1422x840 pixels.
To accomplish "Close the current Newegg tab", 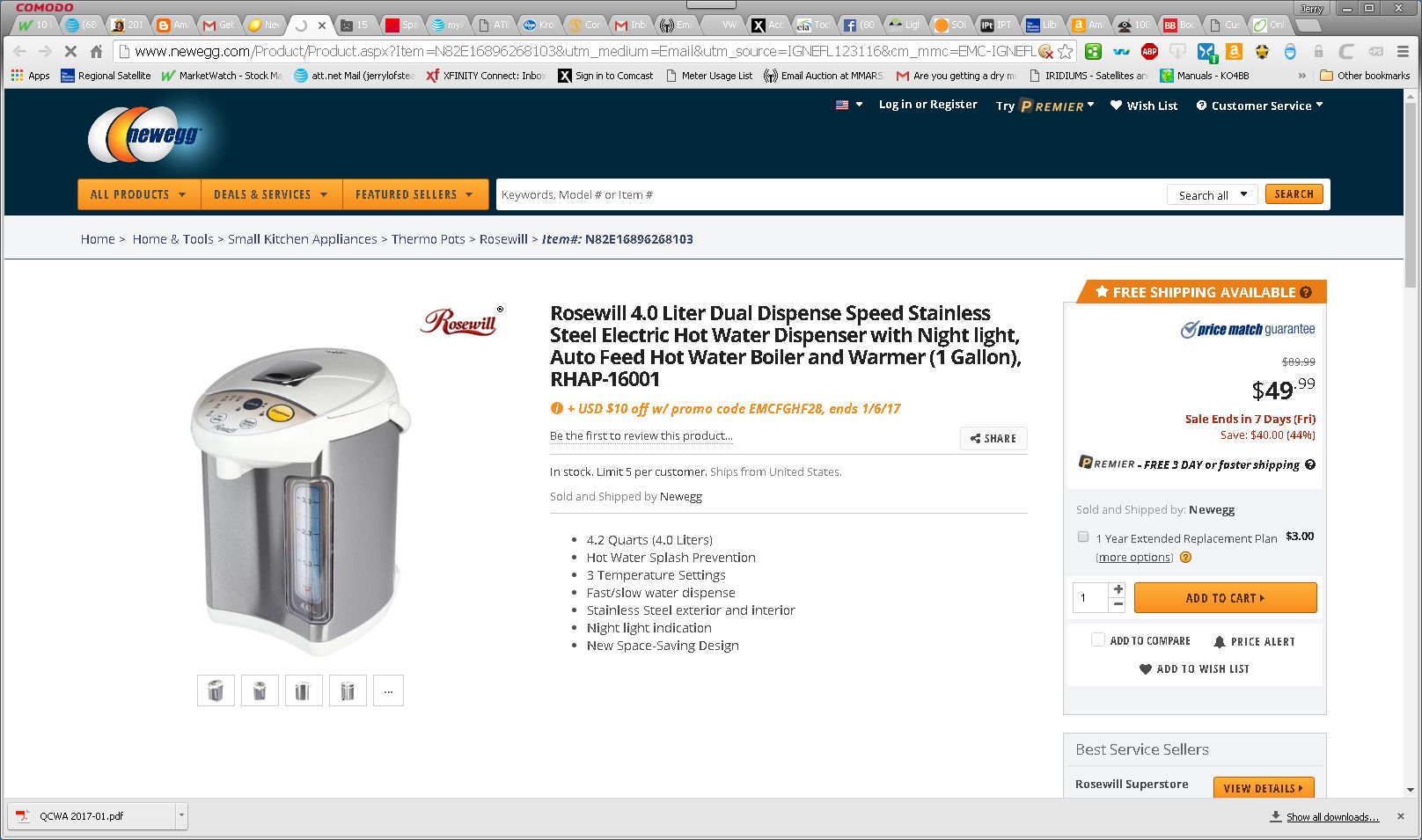I will click(322, 25).
